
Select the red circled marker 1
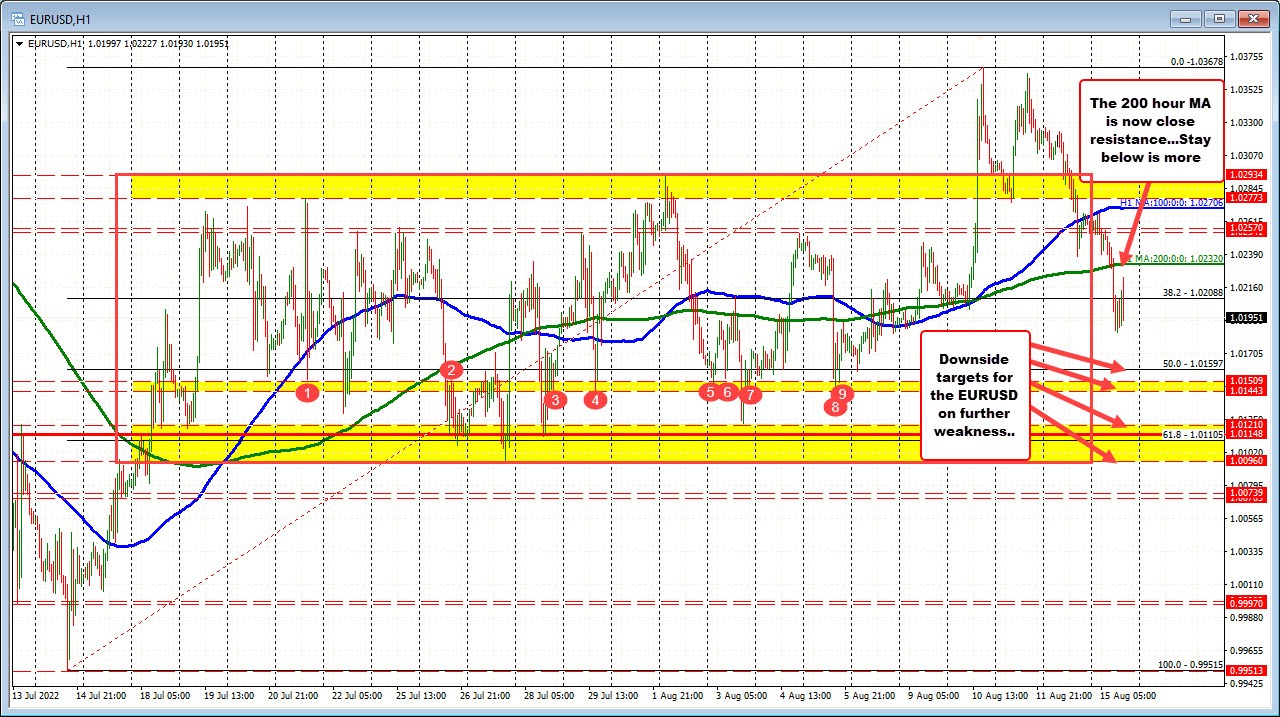(x=307, y=393)
